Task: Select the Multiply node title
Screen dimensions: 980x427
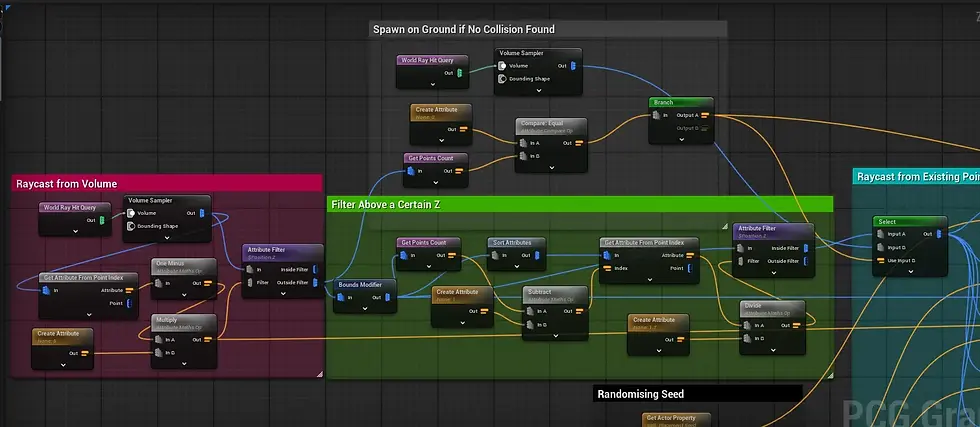Action: (167, 319)
